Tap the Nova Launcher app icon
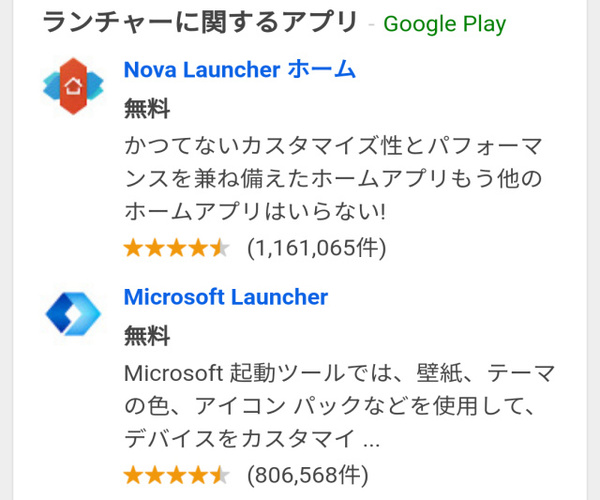This screenshot has height=500, width=600. (x=73, y=88)
